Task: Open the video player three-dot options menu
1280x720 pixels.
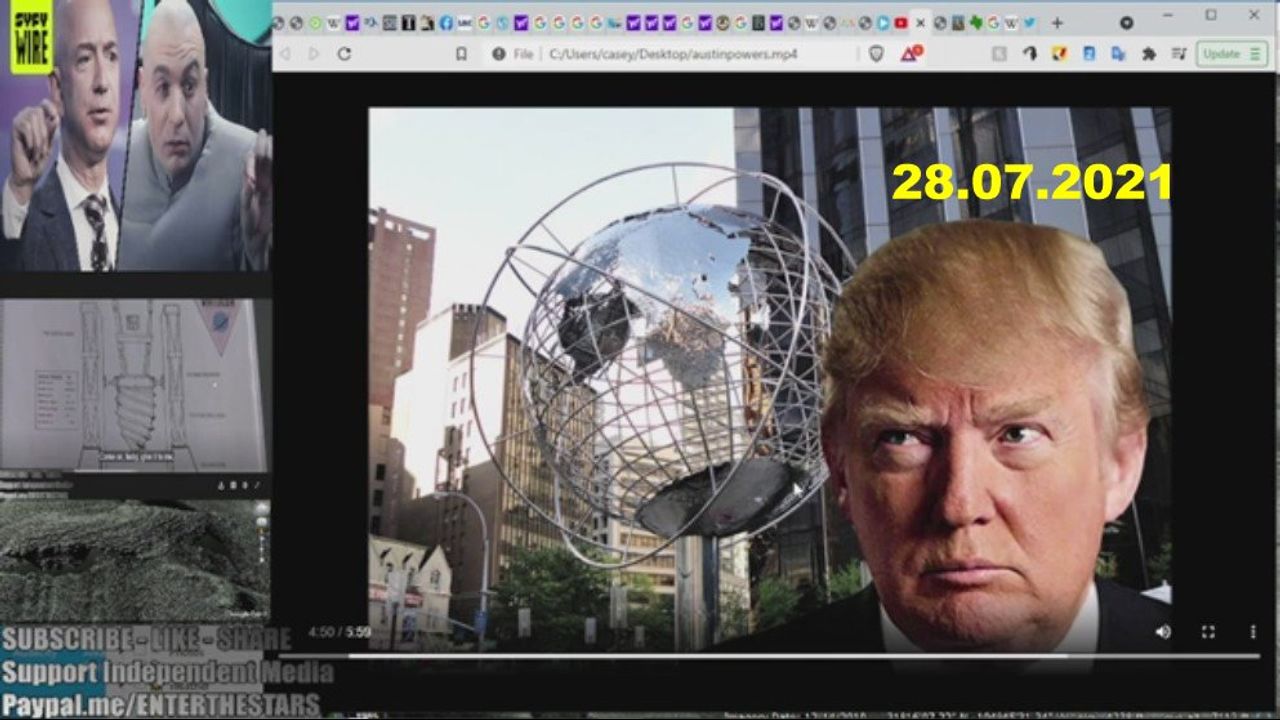Action: pyautogui.click(x=1252, y=632)
